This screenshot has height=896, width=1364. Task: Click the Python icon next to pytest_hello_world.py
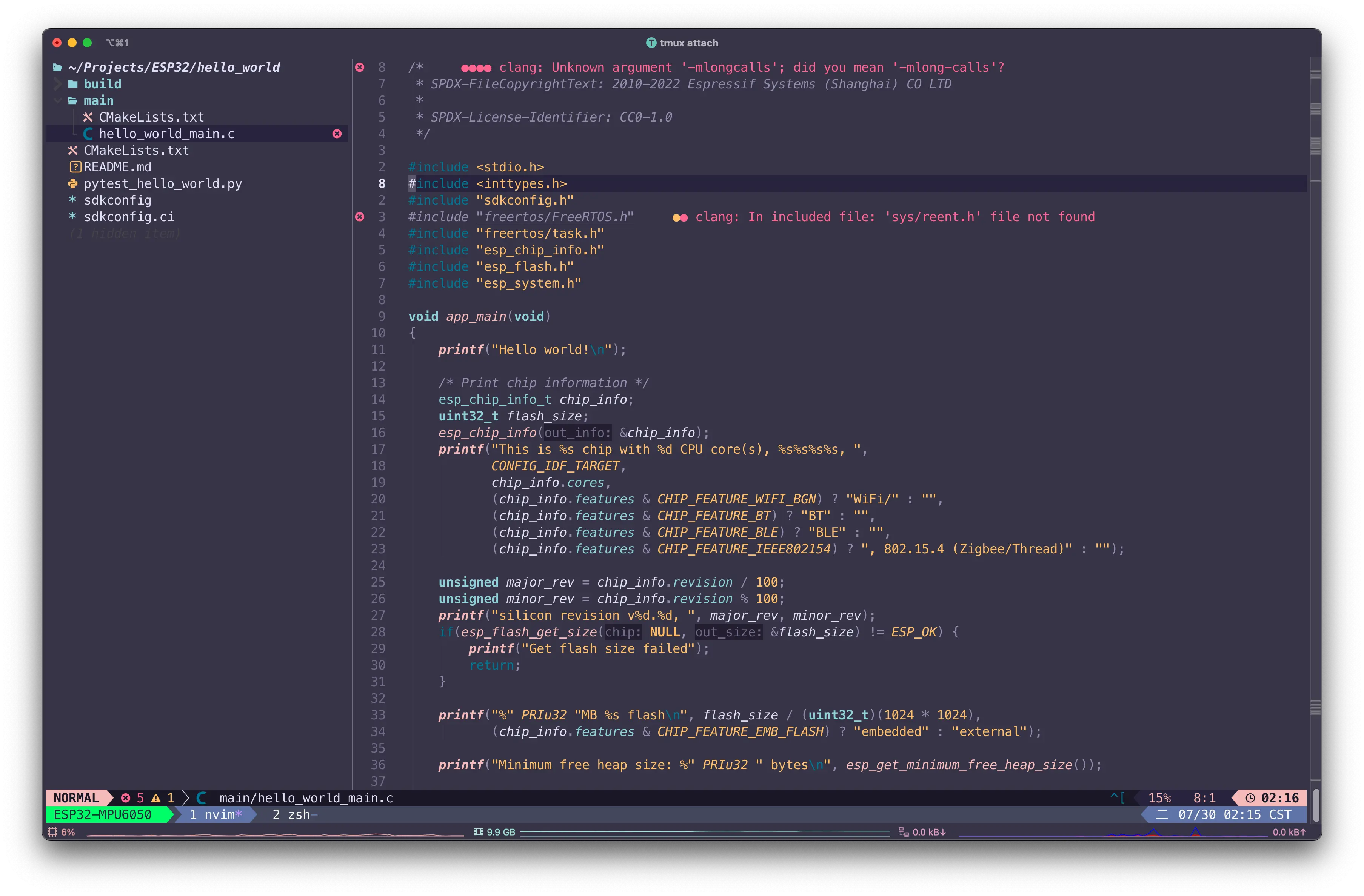coord(73,183)
